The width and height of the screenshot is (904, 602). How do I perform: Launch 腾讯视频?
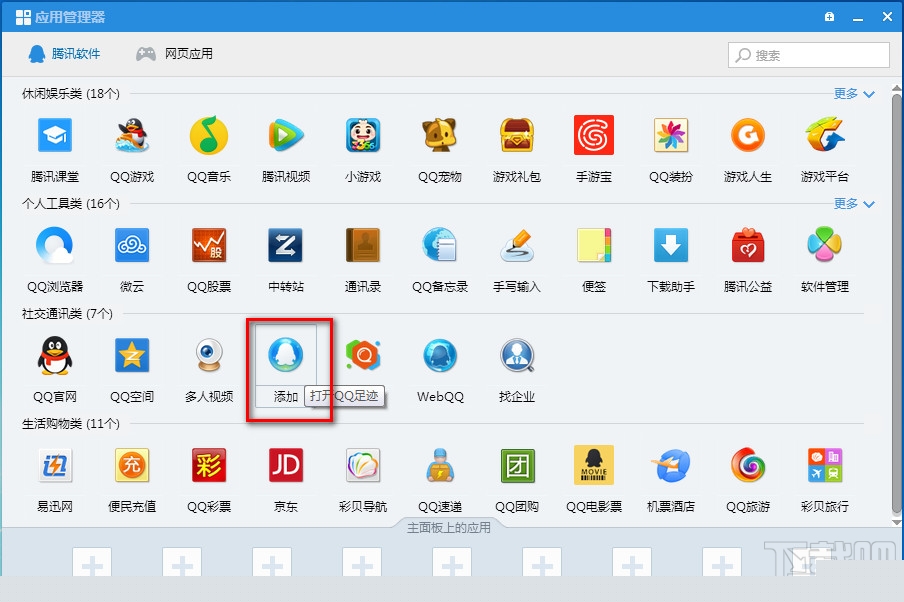(286, 136)
